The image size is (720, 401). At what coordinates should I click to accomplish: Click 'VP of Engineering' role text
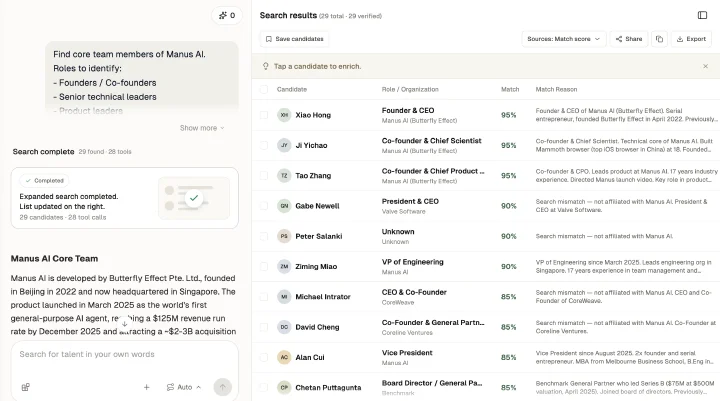(x=412, y=262)
